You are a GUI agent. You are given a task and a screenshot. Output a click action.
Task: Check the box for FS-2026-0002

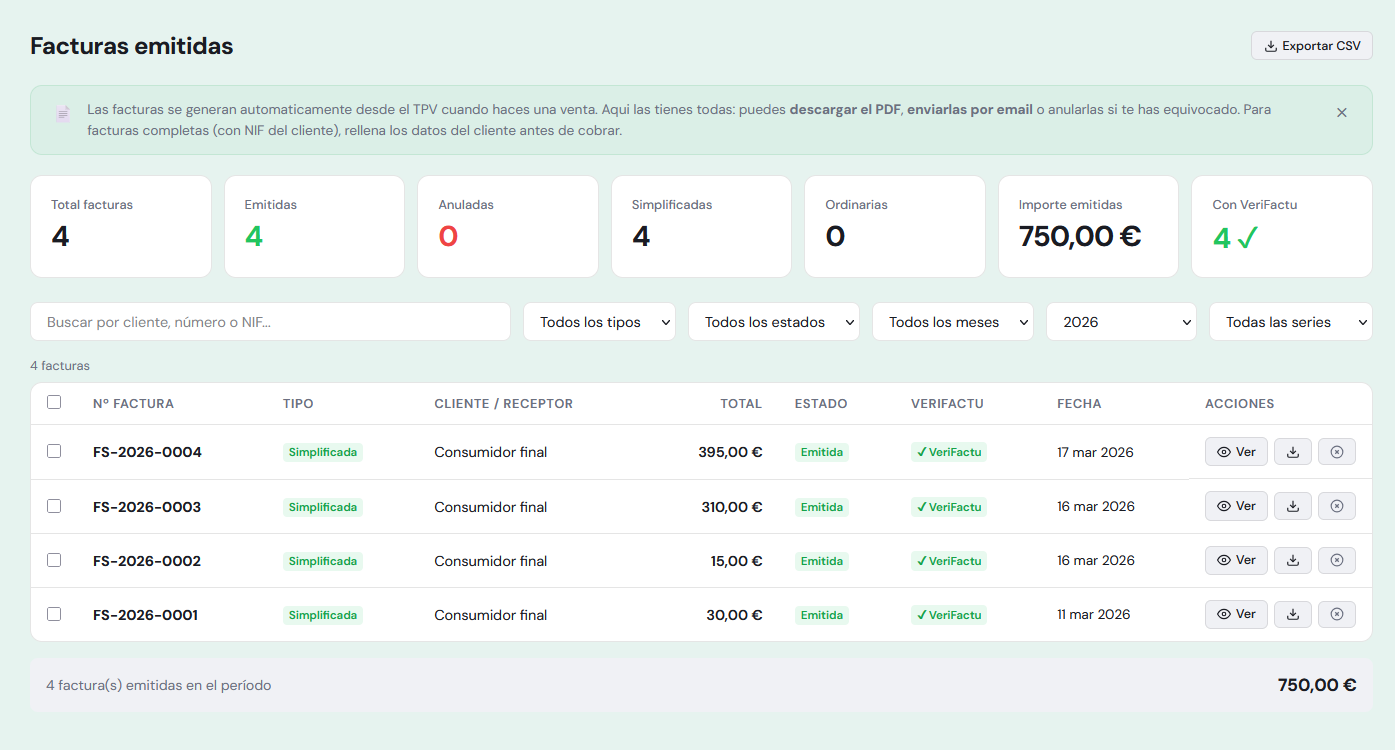(x=54, y=560)
